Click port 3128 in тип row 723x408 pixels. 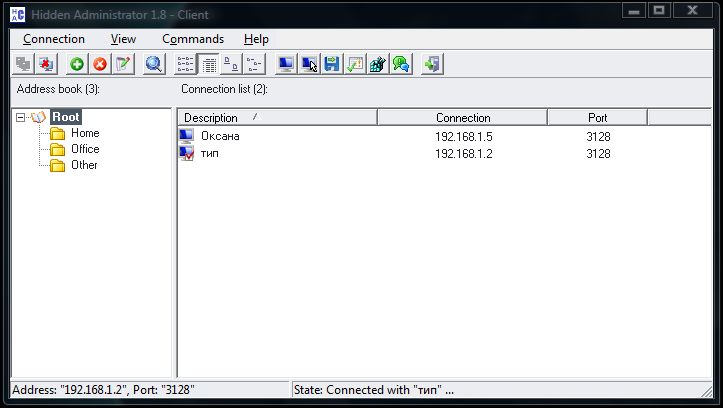pos(598,154)
